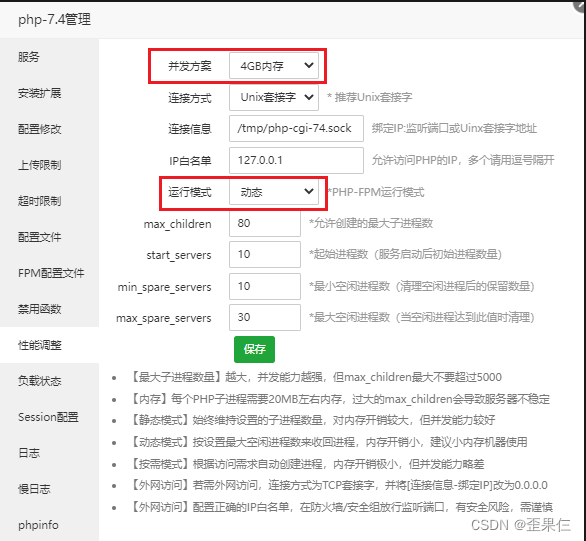Click the 【内存】 note line
586x541 pixels.
339,399
